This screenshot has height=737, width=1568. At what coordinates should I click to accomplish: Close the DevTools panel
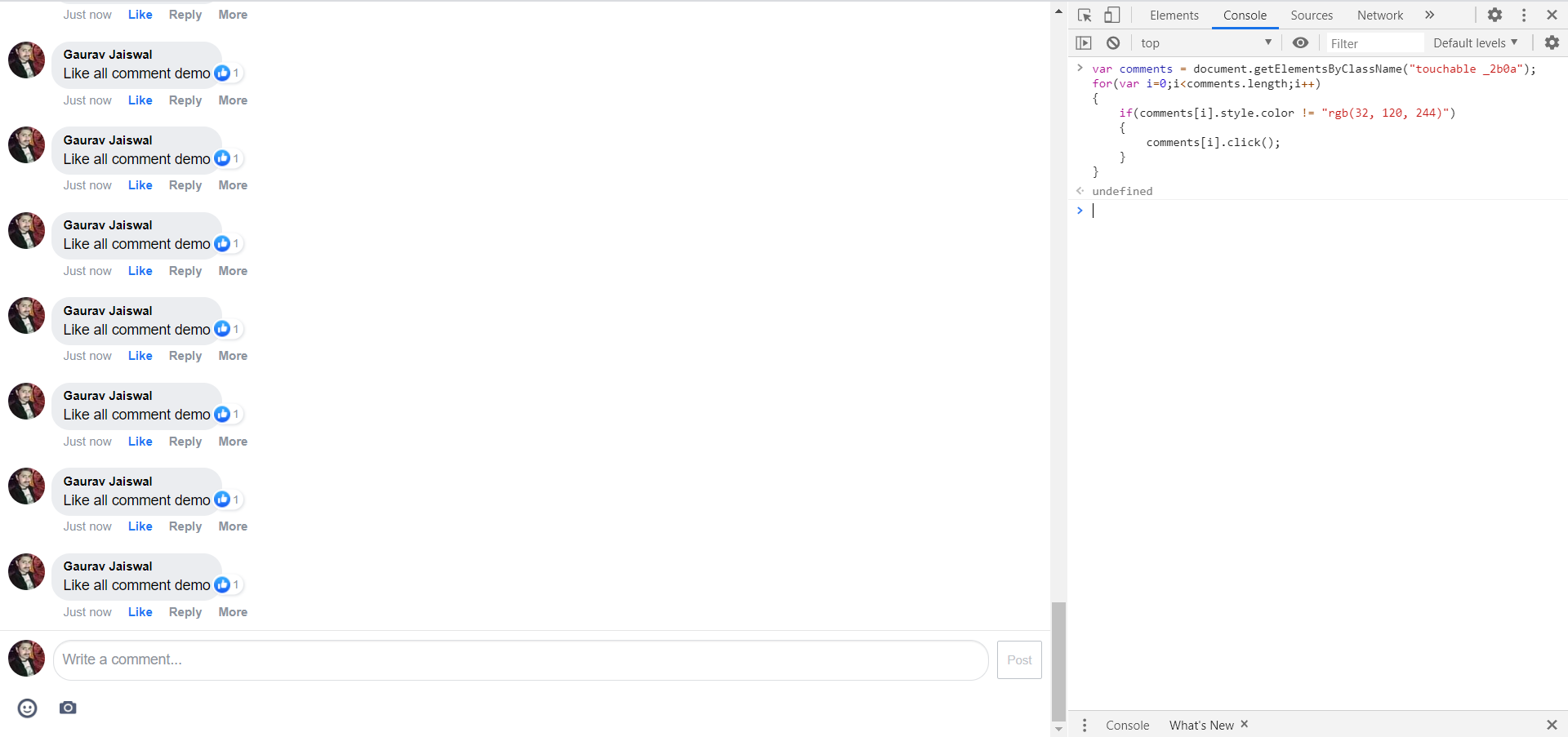1552,15
